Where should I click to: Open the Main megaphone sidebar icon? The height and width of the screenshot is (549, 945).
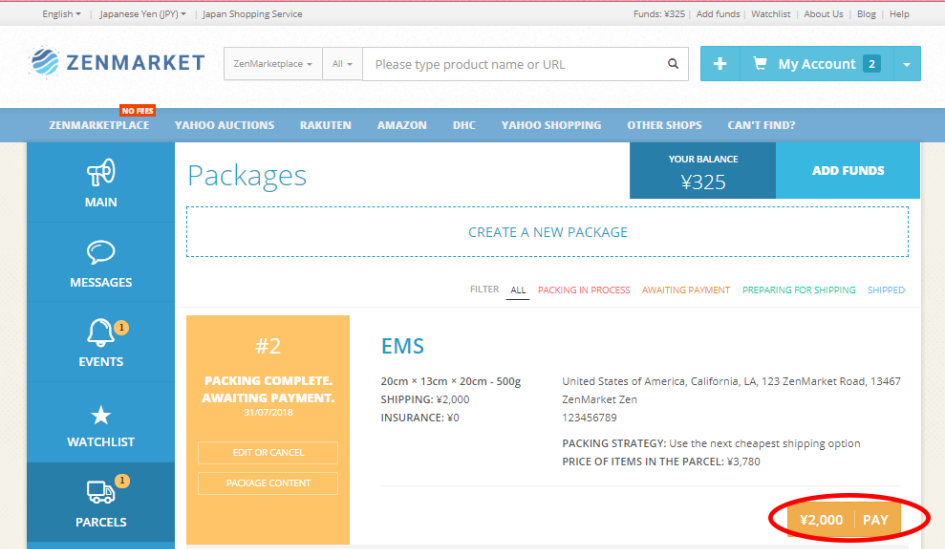point(101,174)
